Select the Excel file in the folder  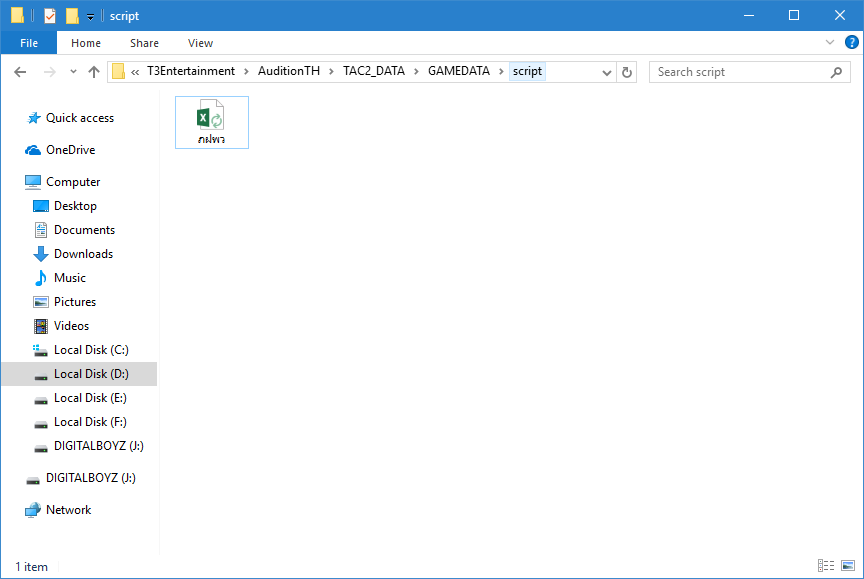(211, 122)
